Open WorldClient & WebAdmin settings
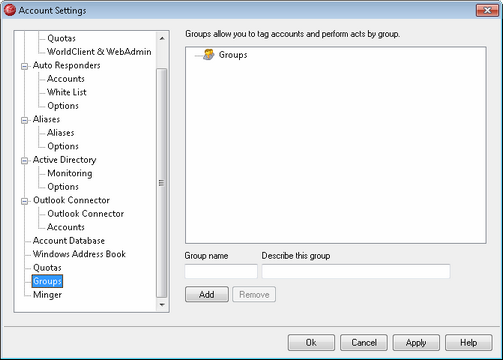This screenshot has width=503, height=360. [99, 52]
